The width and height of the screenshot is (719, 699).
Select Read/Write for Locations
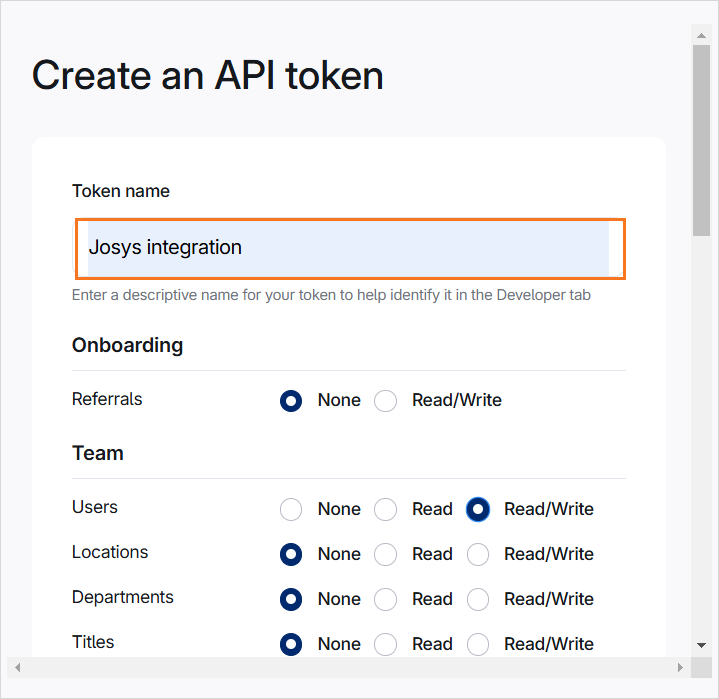pos(478,555)
